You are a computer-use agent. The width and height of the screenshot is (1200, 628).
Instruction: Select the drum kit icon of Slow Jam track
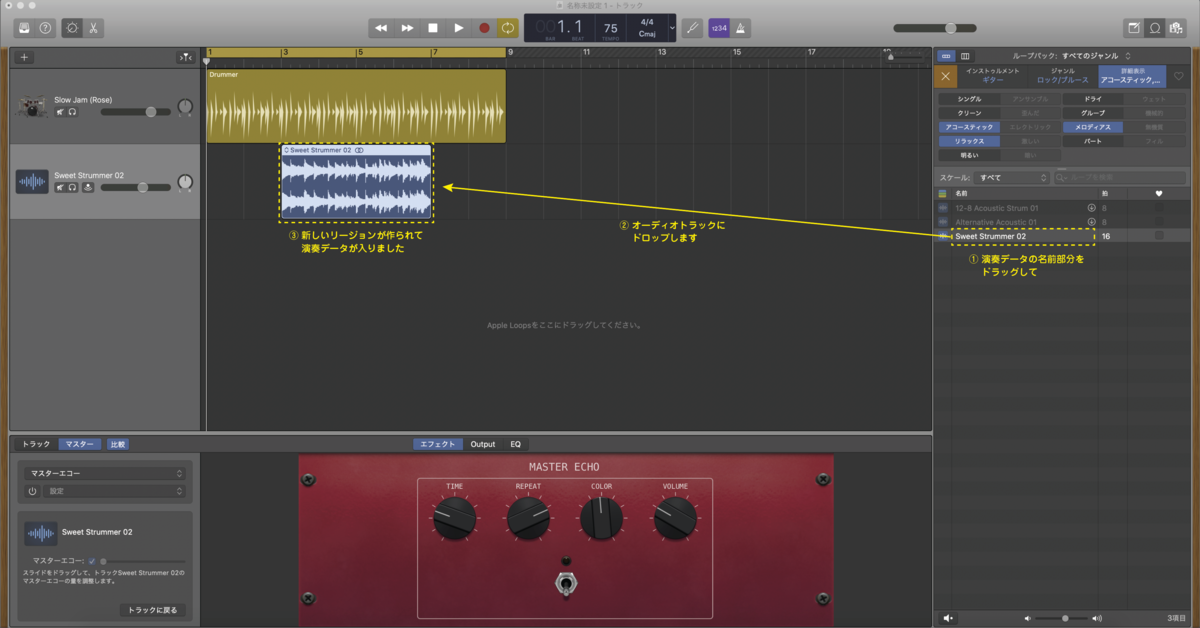click(32, 106)
